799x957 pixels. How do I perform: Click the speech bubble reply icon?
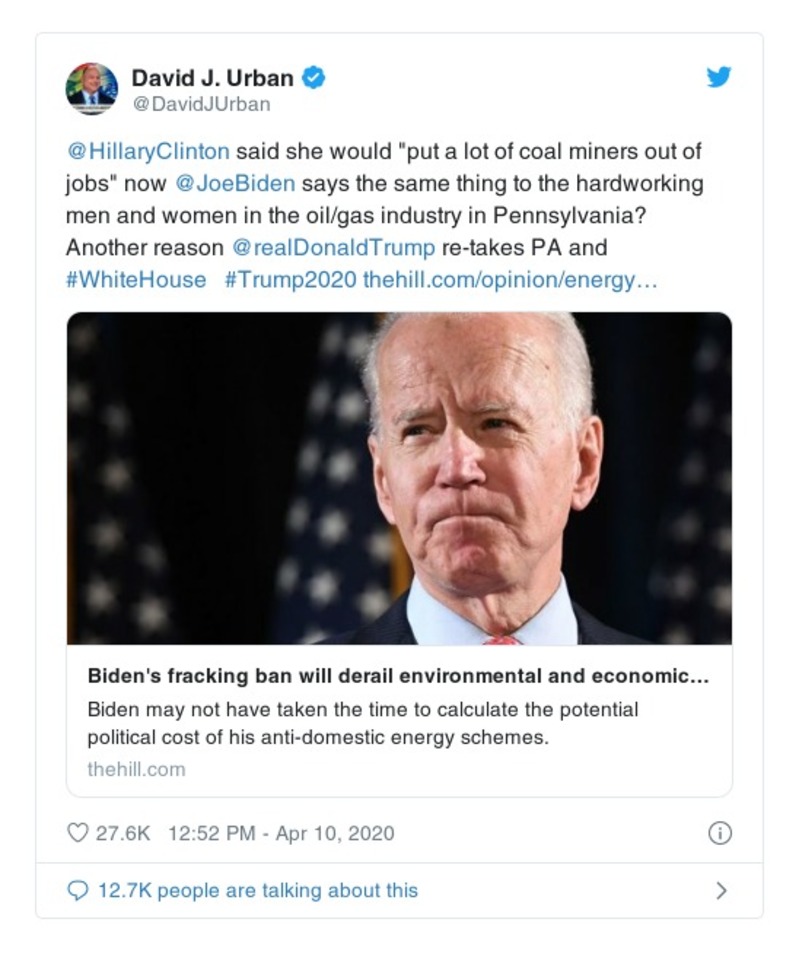(x=77, y=890)
